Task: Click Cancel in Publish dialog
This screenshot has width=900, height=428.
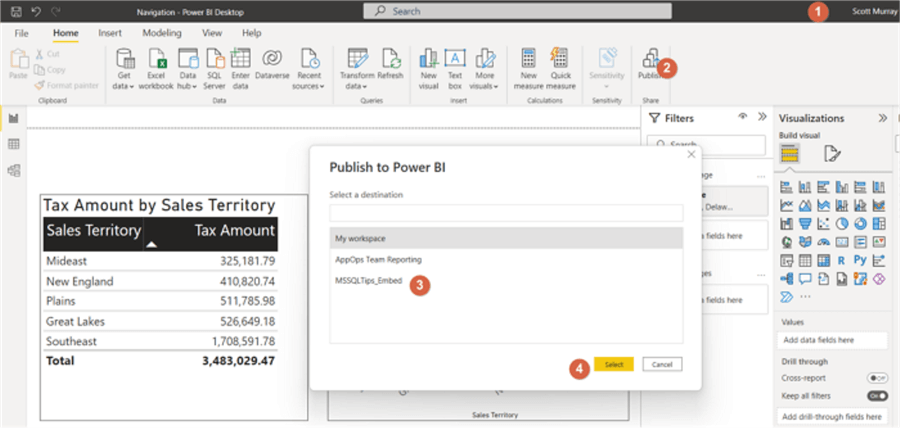Action: point(662,364)
